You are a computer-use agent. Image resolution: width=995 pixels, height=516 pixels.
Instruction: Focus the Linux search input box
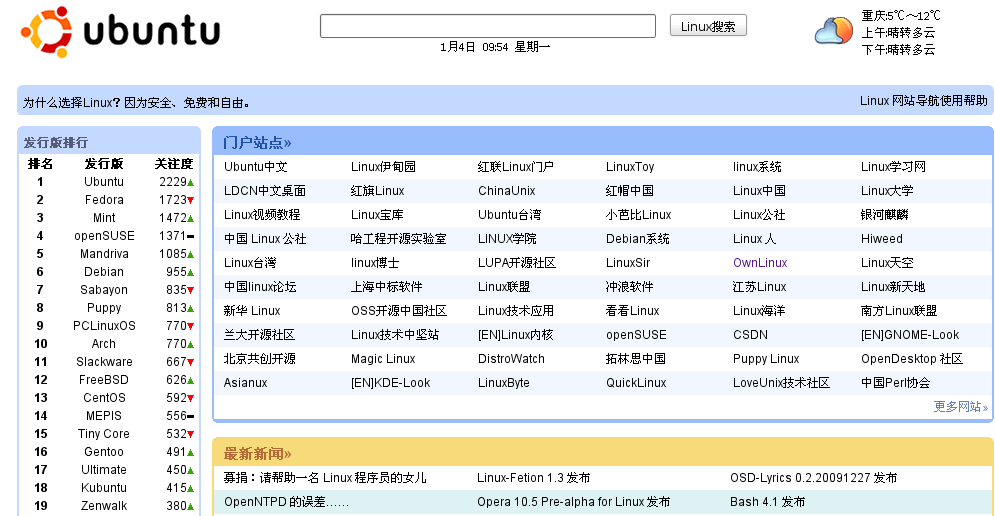click(487, 26)
